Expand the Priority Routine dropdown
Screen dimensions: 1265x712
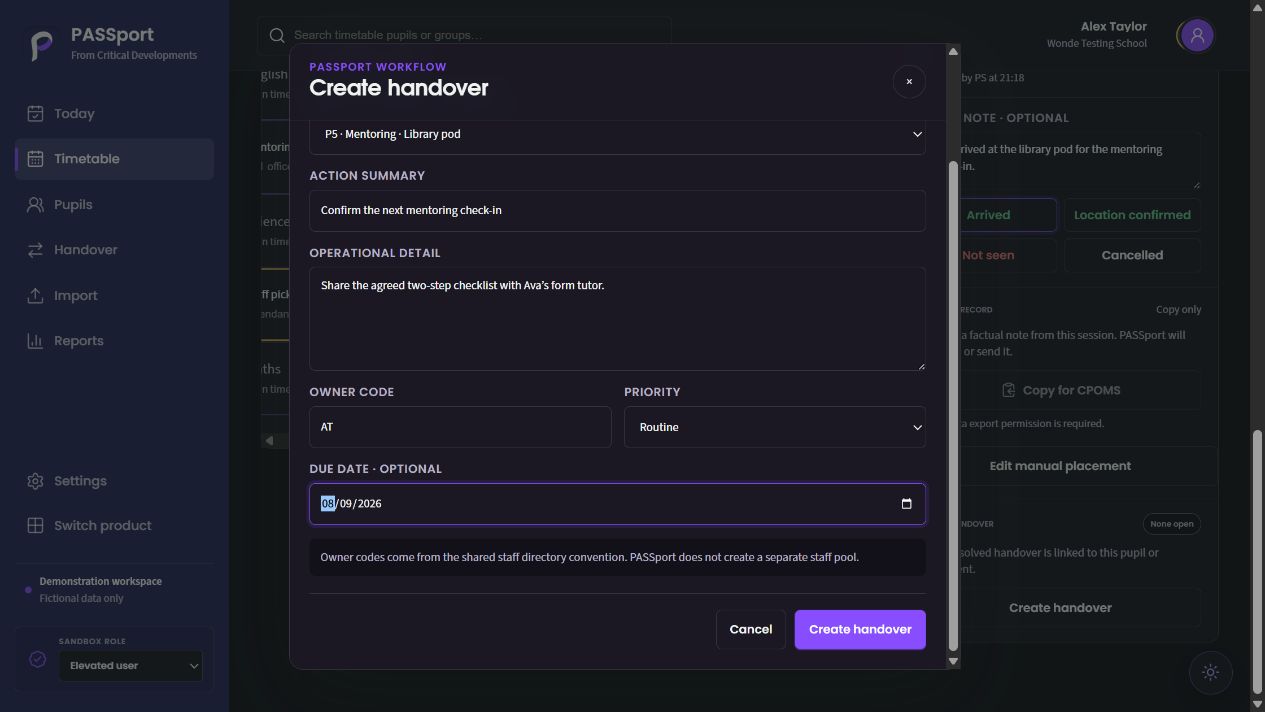pyautogui.click(x=775, y=427)
